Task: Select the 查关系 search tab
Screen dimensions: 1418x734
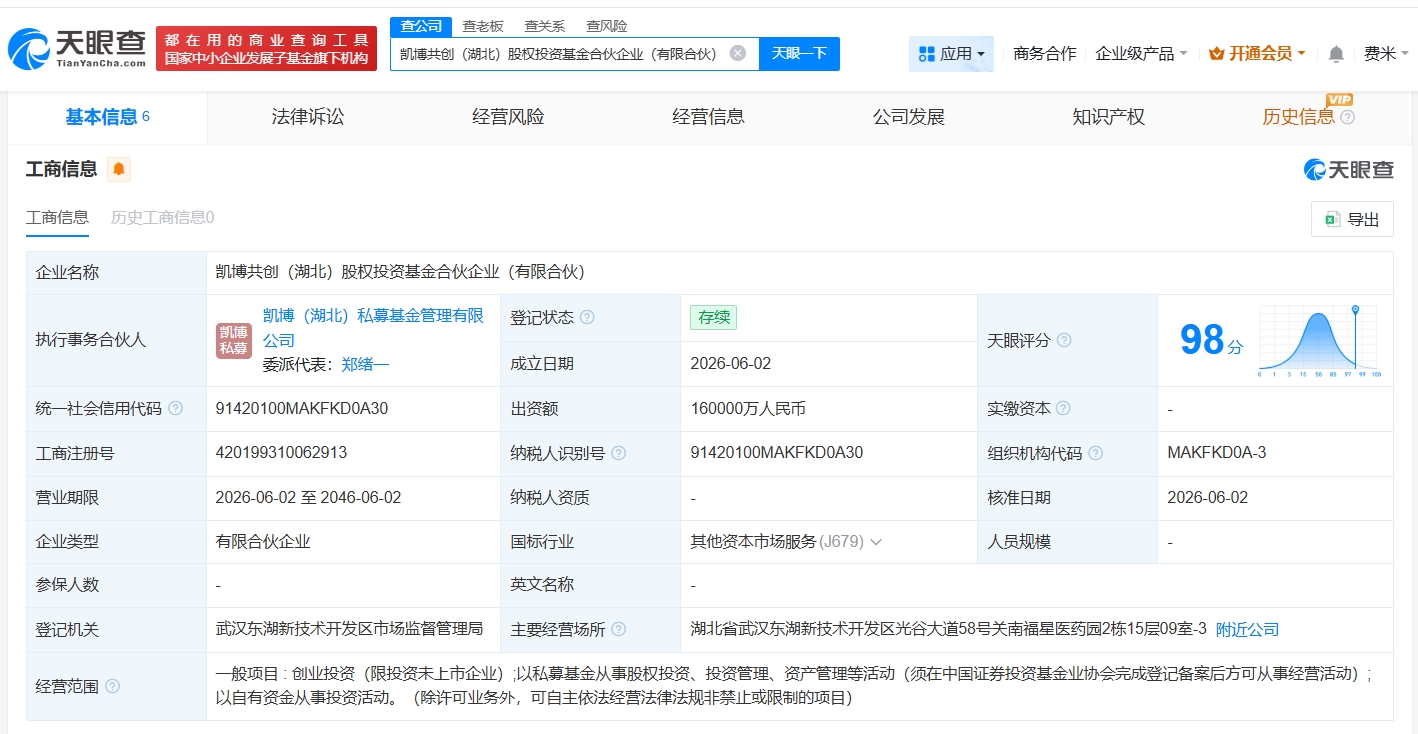Action: [x=545, y=26]
